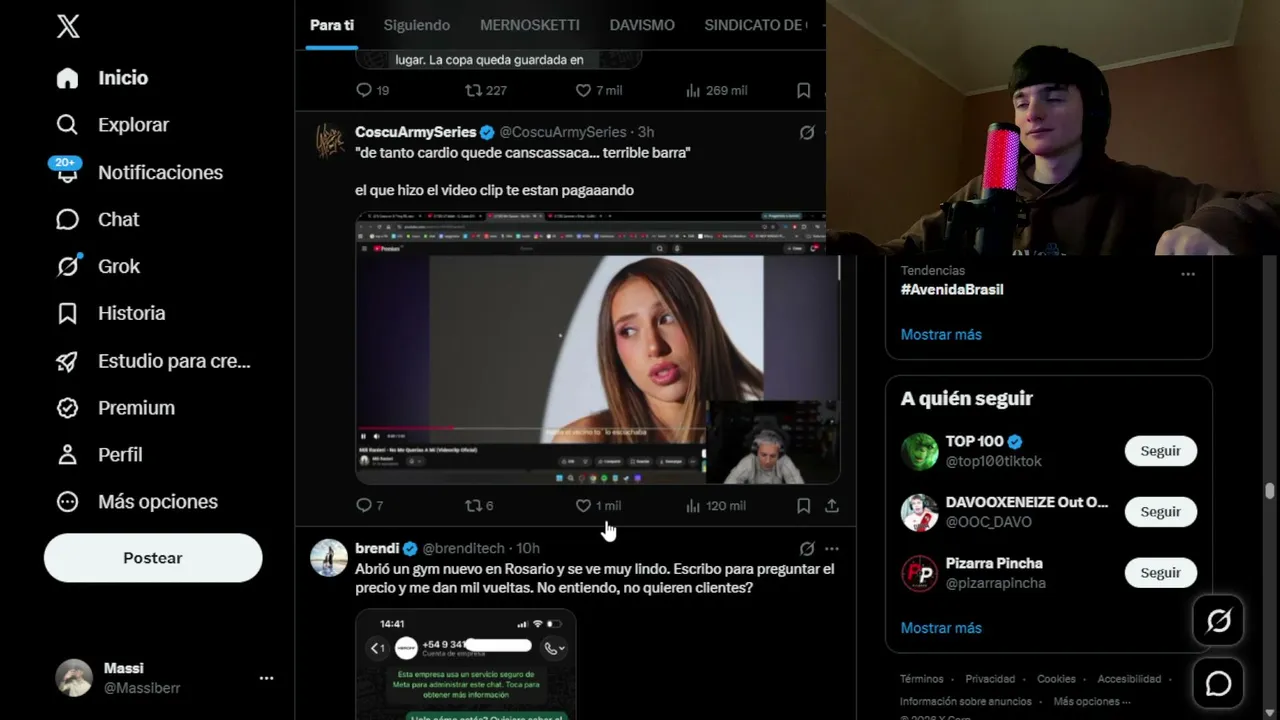Image resolution: width=1280 pixels, height=720 pixels.
Task: Open floating Grok button at bottom right
Action: pos(1218,621)
